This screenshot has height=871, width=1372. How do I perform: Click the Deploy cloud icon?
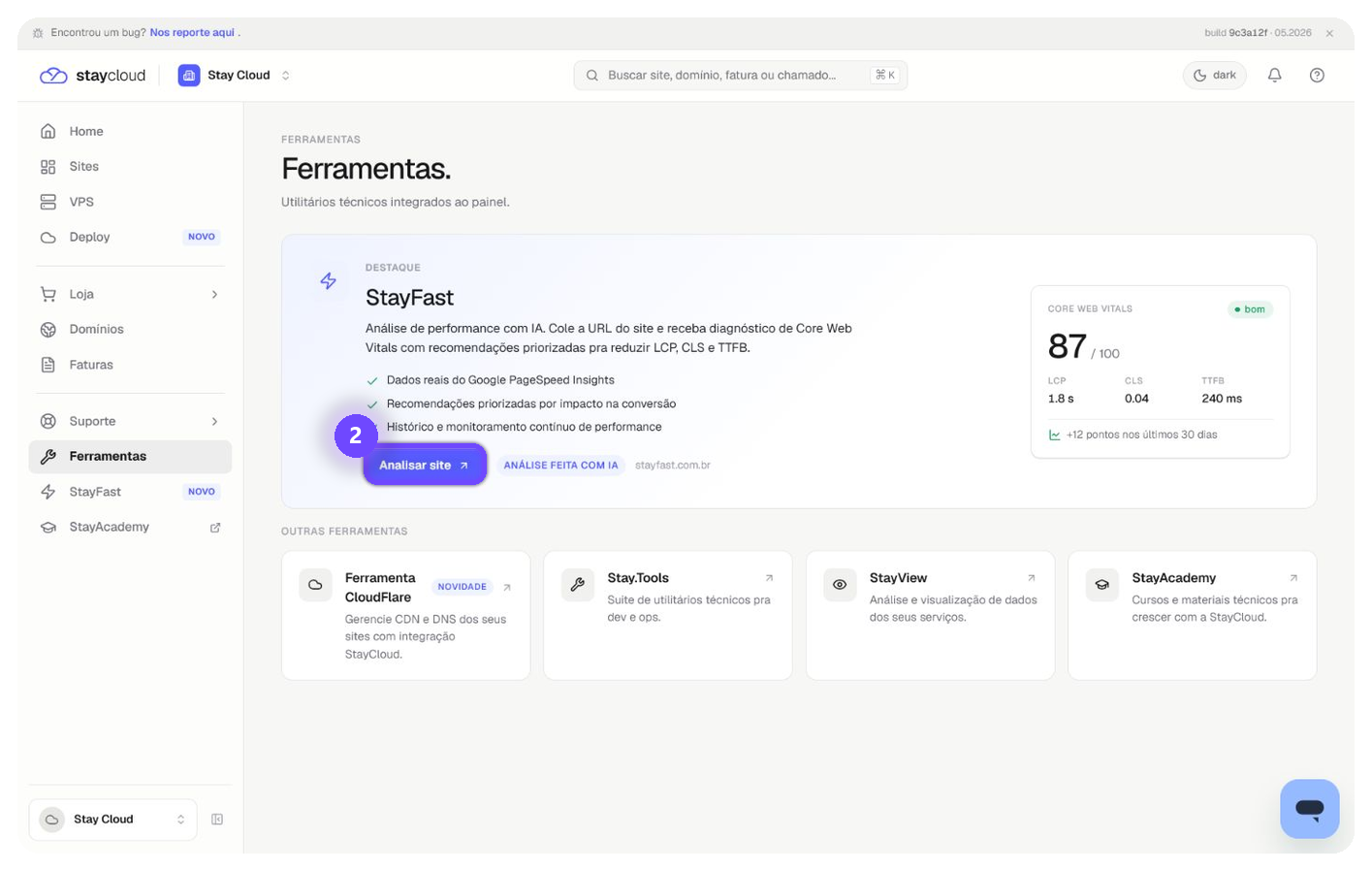(48, 237)
